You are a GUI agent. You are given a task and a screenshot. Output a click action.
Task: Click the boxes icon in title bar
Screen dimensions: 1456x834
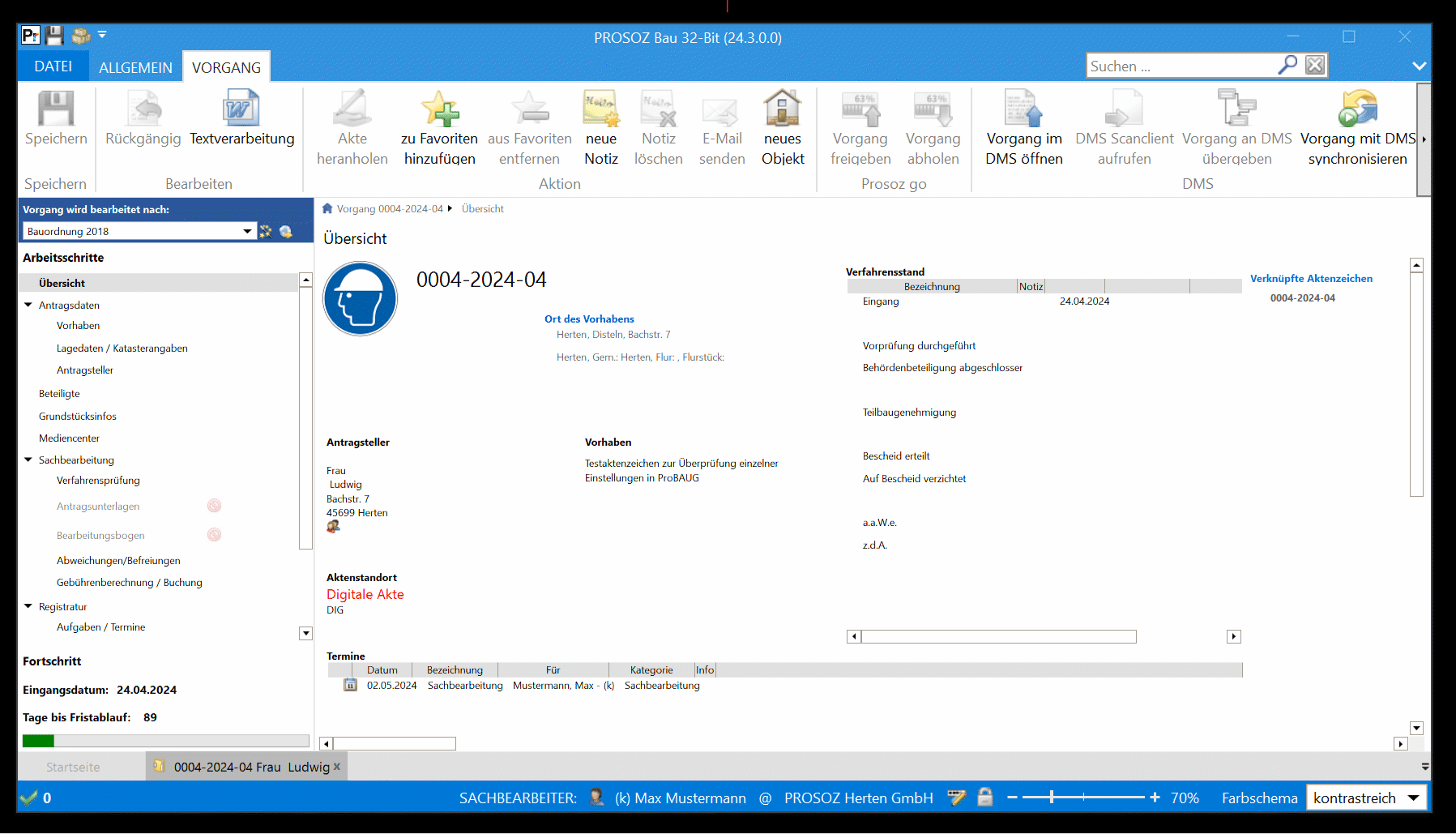point(80,36)
